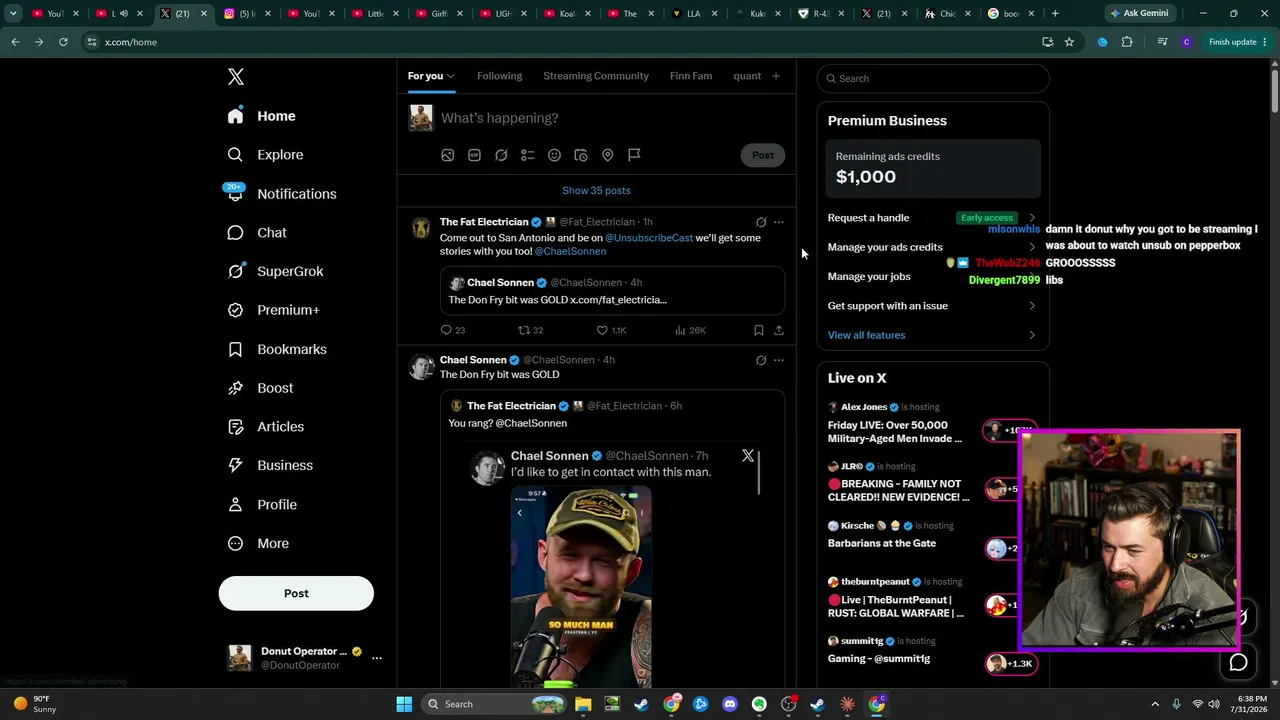The image size is (1280, 720).
Task: Open the More menu item
Action: (x=258, y=544)
